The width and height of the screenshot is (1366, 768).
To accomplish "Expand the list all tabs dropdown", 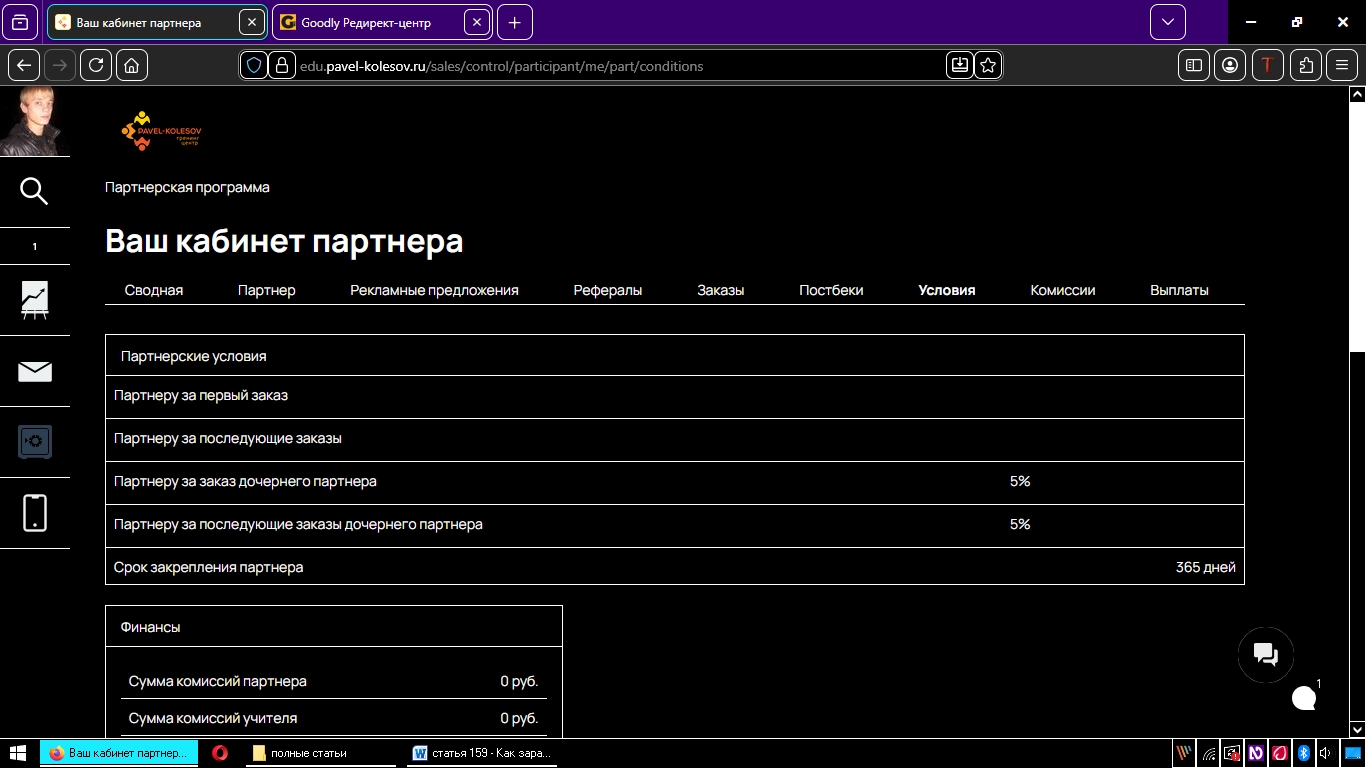I will 1167,22.
